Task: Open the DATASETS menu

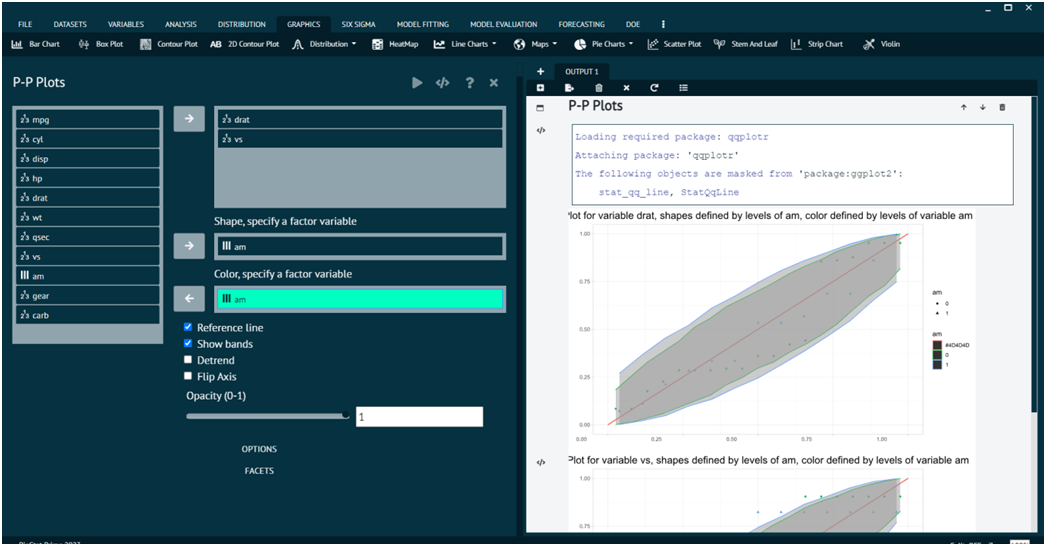Action: pyautogui.click(x=70, y=24)
